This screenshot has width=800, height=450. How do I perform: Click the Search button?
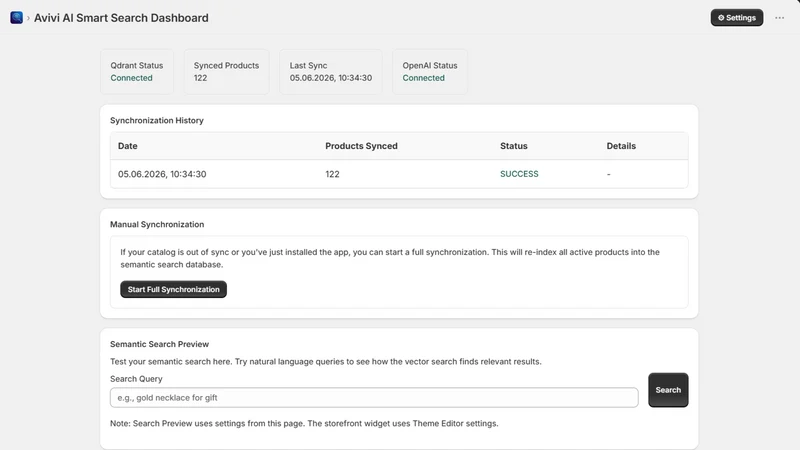point(668,390)
